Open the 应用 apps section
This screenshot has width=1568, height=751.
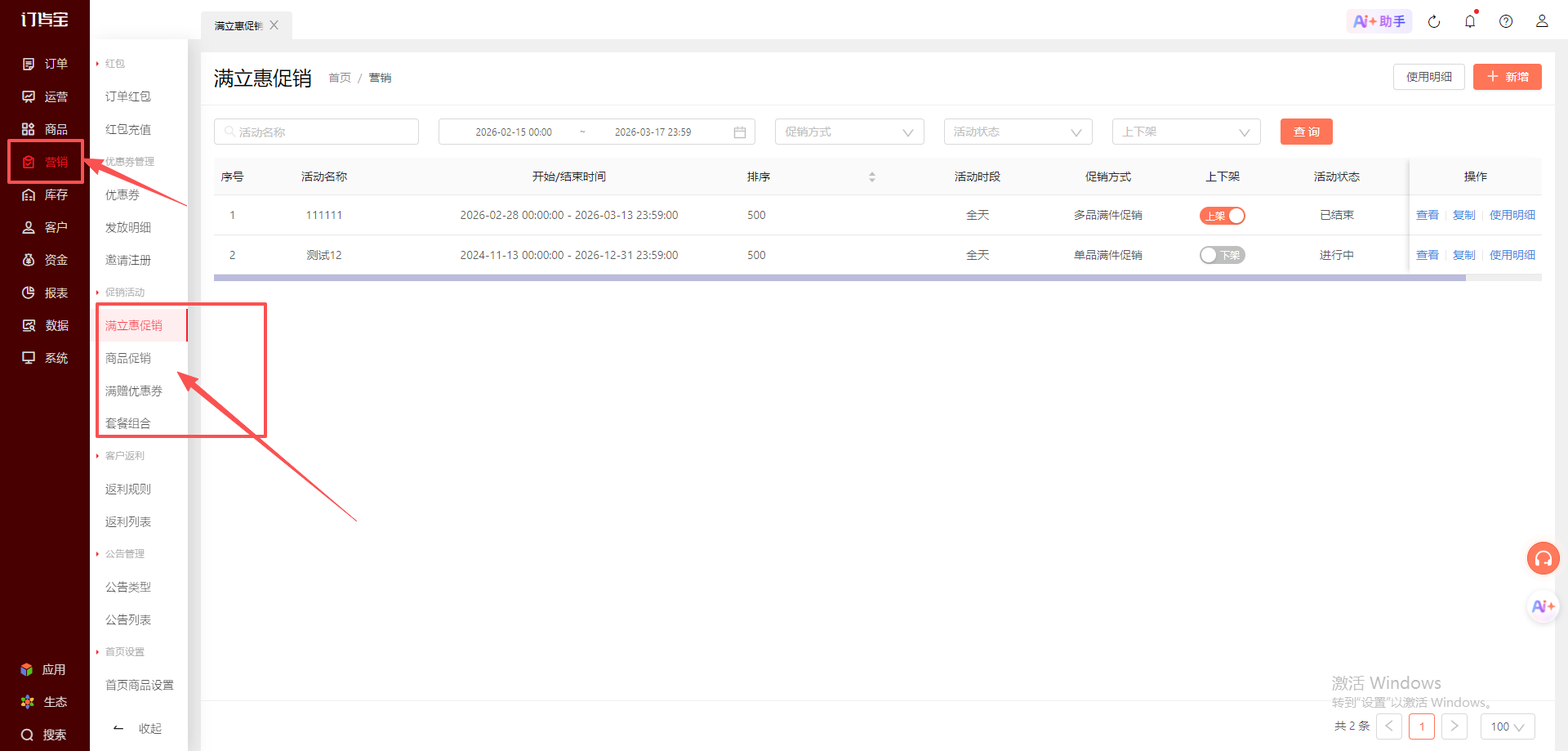click(x=43, y=669)
